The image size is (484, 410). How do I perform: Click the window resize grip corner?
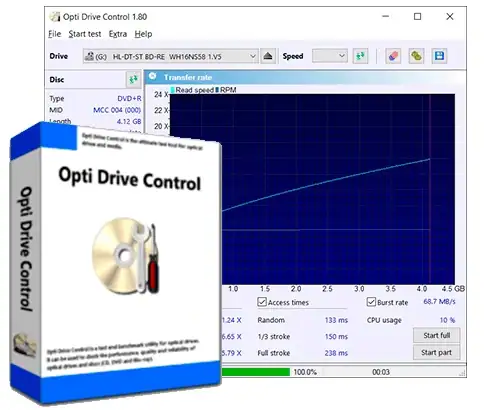[x=462, y=373]
